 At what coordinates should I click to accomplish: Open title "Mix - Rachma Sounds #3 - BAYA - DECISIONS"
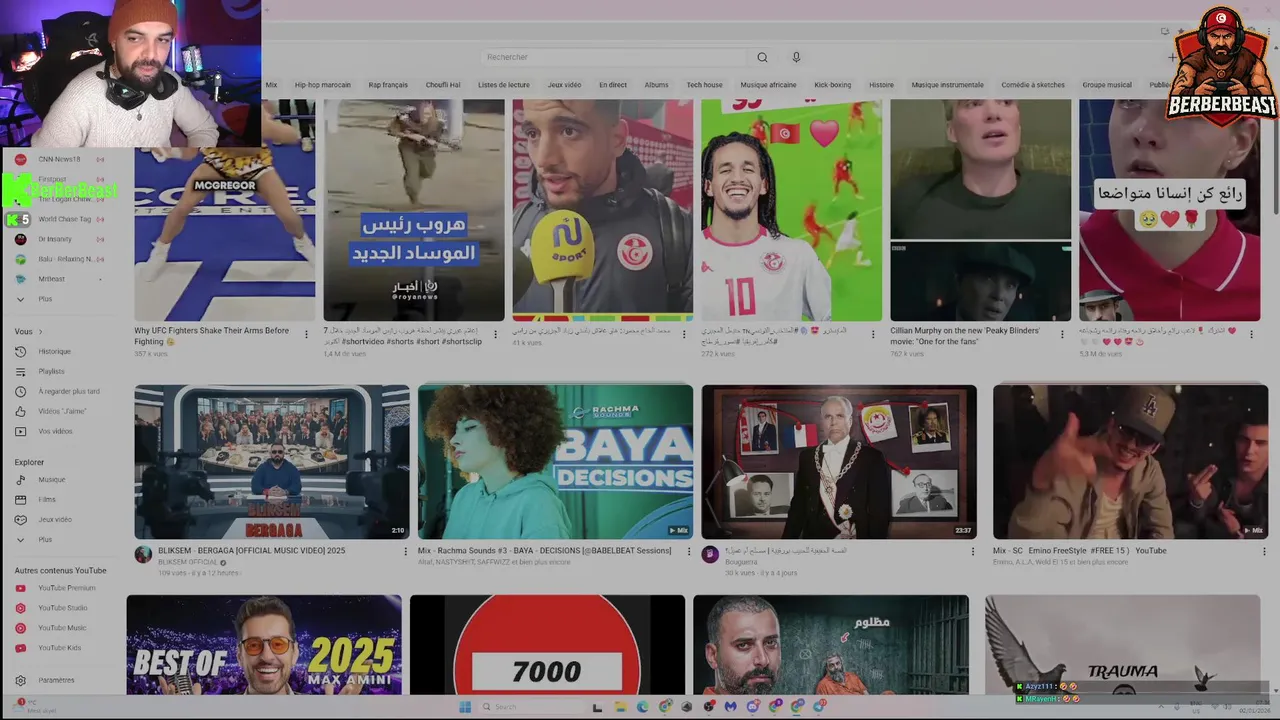pyautogui.click(x=544, y=551)
